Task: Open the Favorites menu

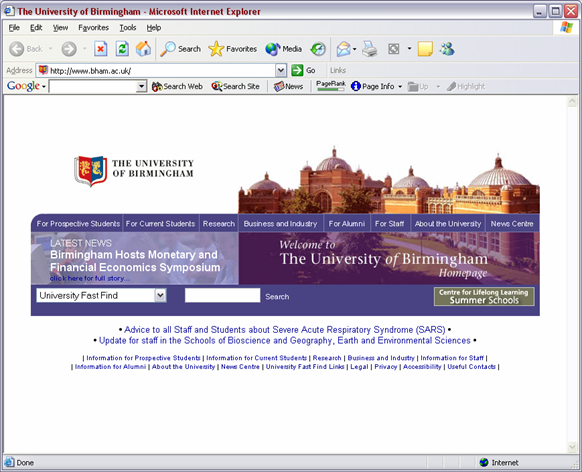Action: [x=94, y=27]
